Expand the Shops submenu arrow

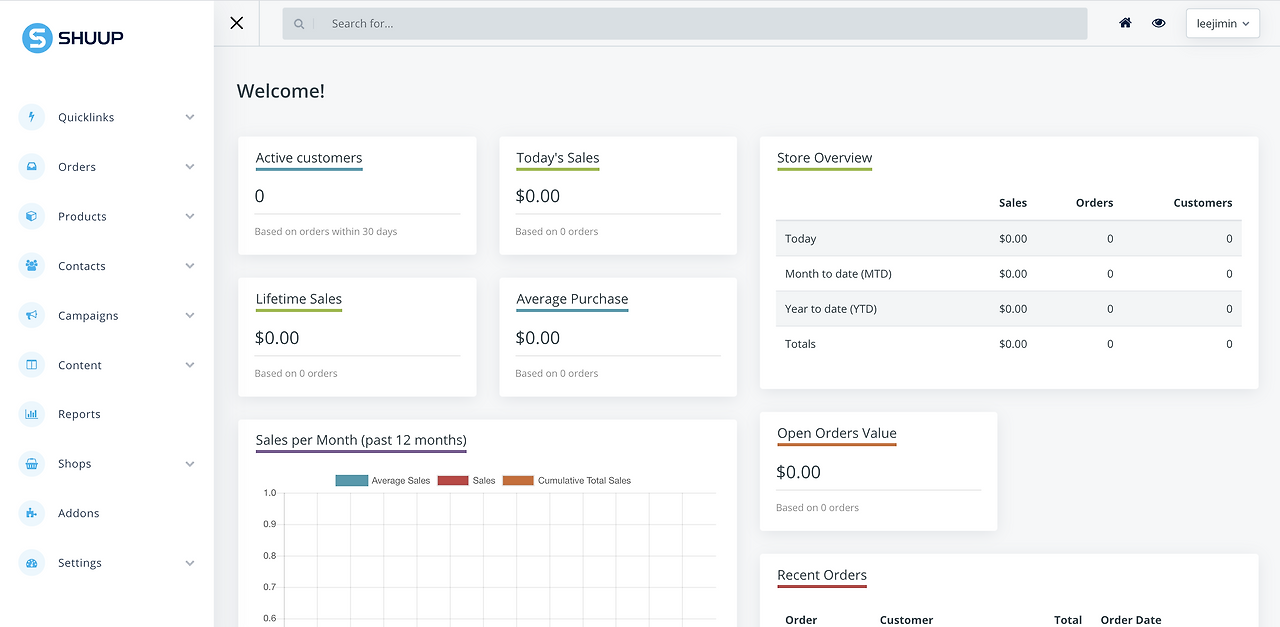coord(190,464)
